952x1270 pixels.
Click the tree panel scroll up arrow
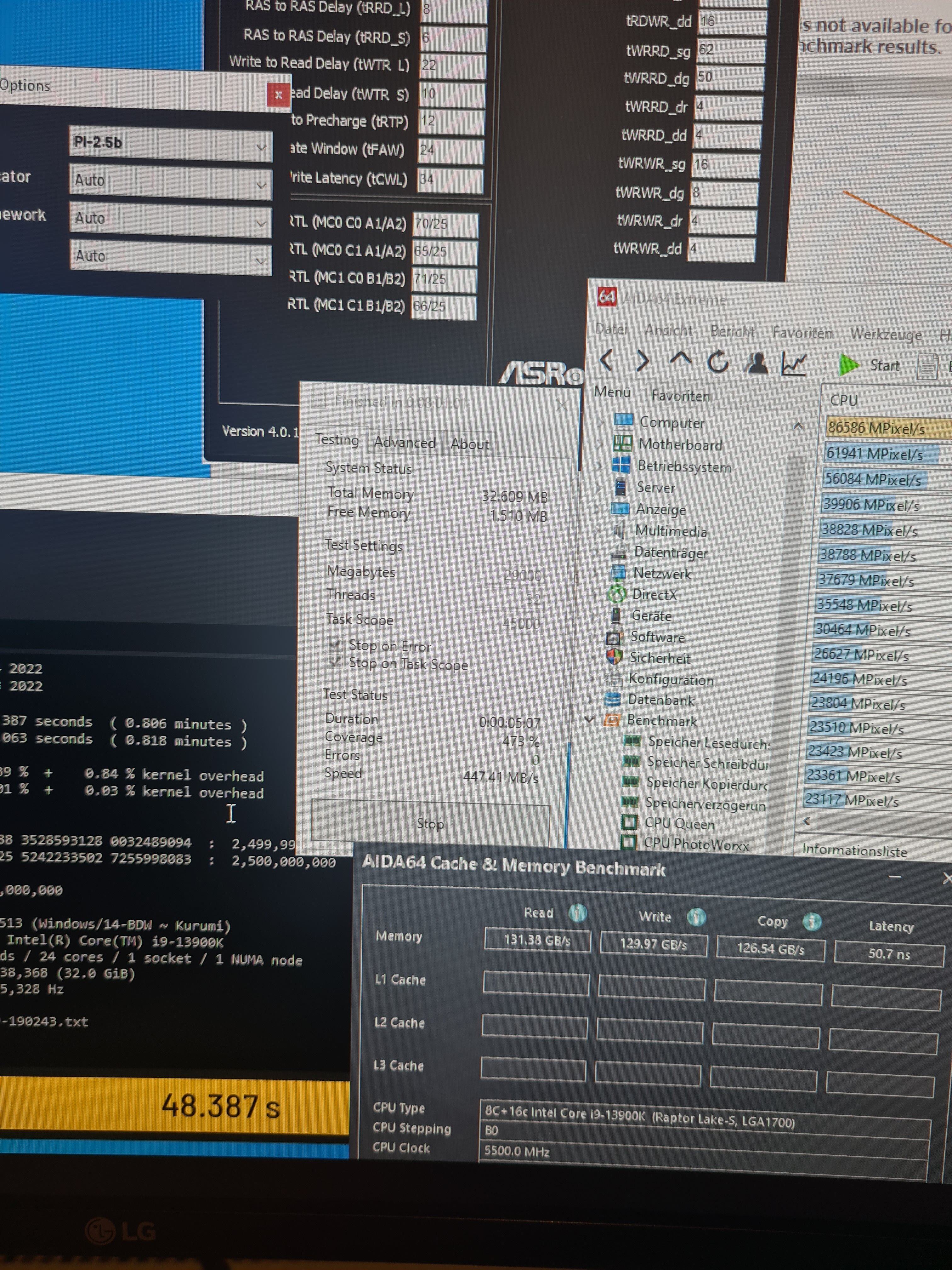[798, 426]
